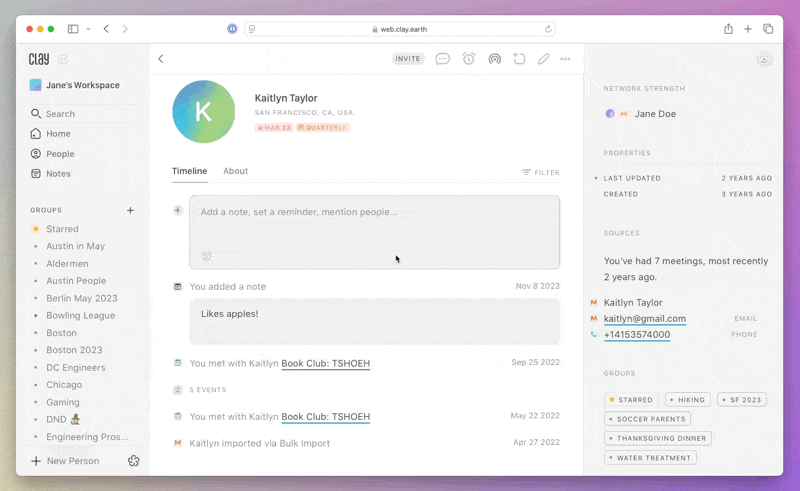Click the broadcast signal icon in toolbar
Image resolution: width=800 pixels, height=491 pixels.
(x=494, y=59)
